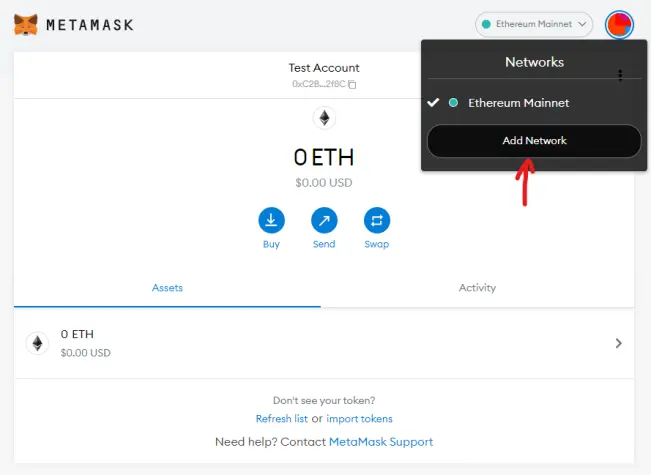The height and width of the screenshot is (475, 651).
Task: Click the METAMASK wordmark text
Action: click(90, 25)
